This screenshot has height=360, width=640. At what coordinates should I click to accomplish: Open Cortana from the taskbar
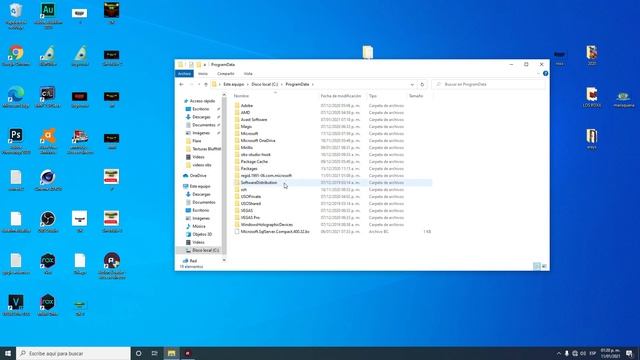(138, 353)
